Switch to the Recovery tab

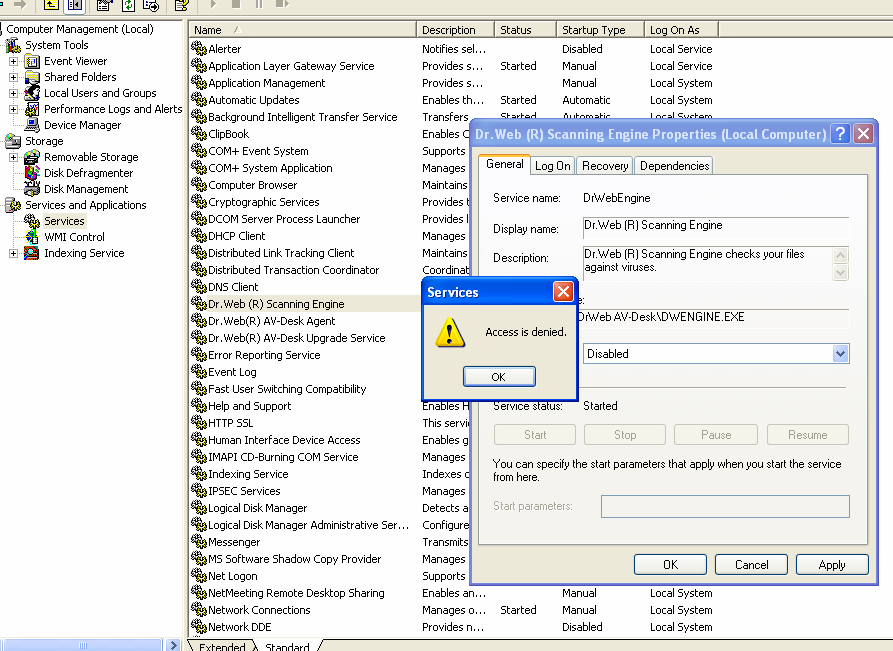pos(605,166)
